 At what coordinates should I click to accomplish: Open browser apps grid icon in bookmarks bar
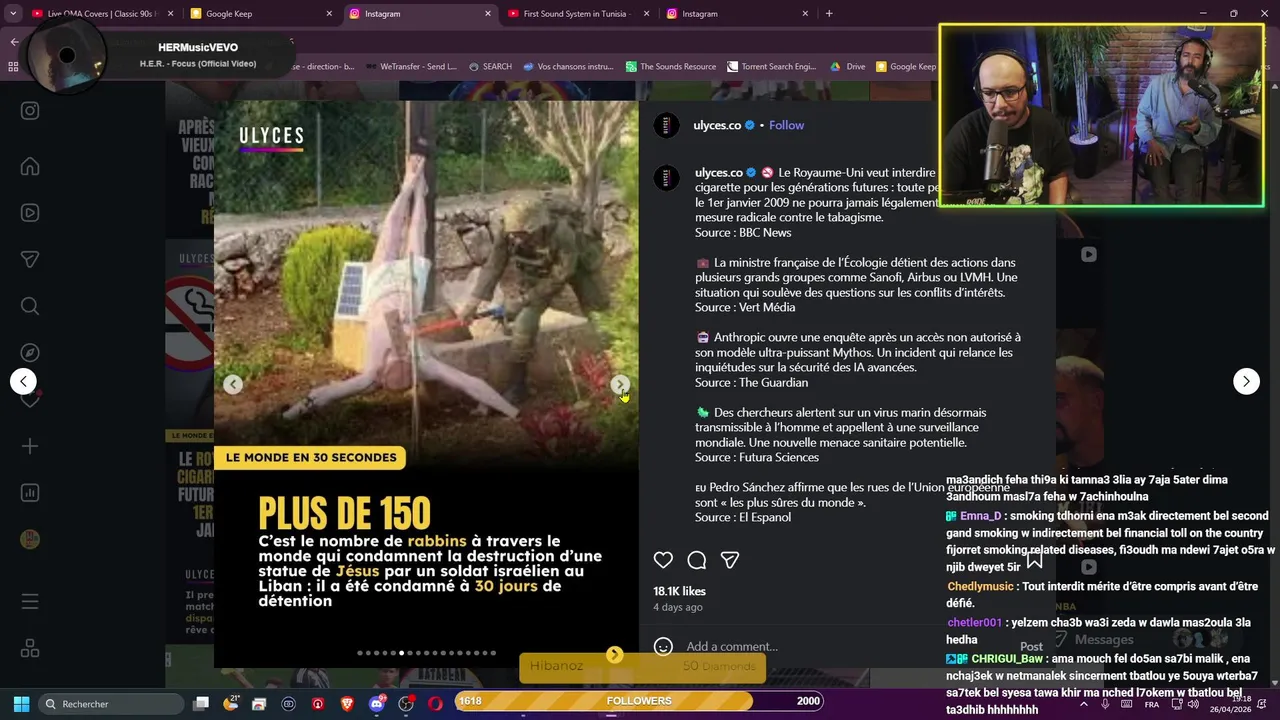coord(13,67)
